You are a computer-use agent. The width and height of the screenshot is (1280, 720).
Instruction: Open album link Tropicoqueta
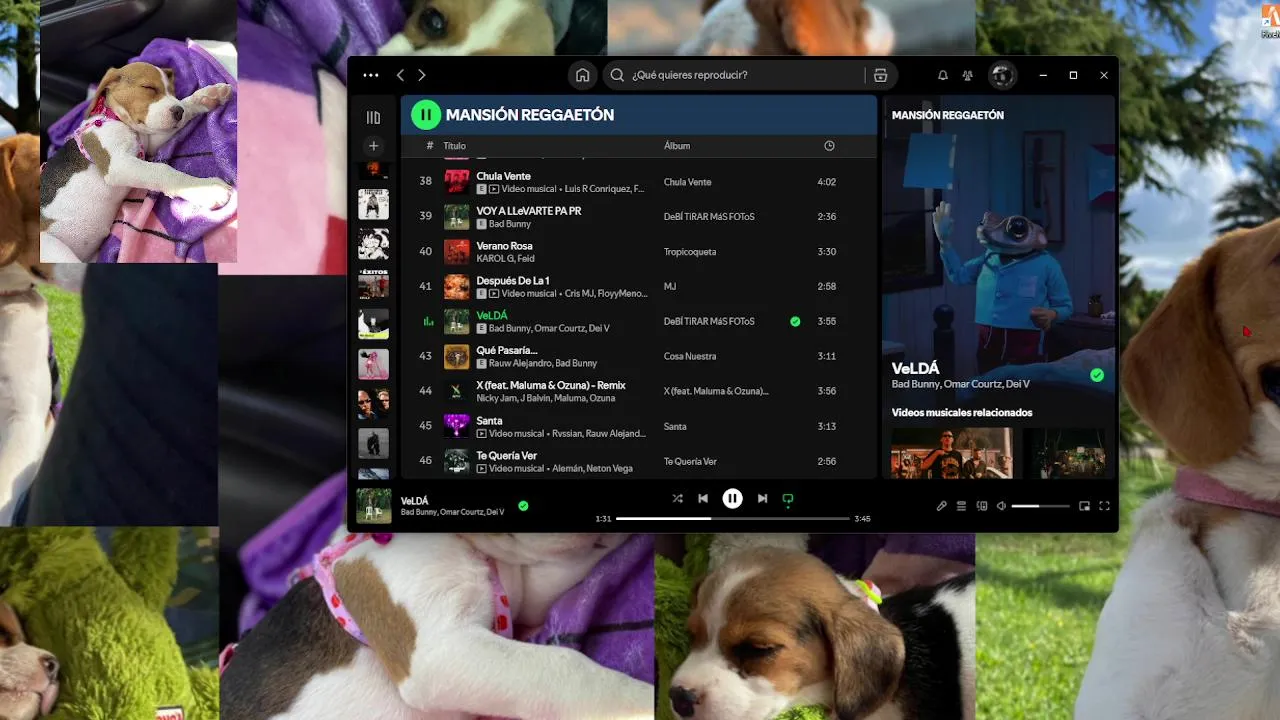coord(690,252)
